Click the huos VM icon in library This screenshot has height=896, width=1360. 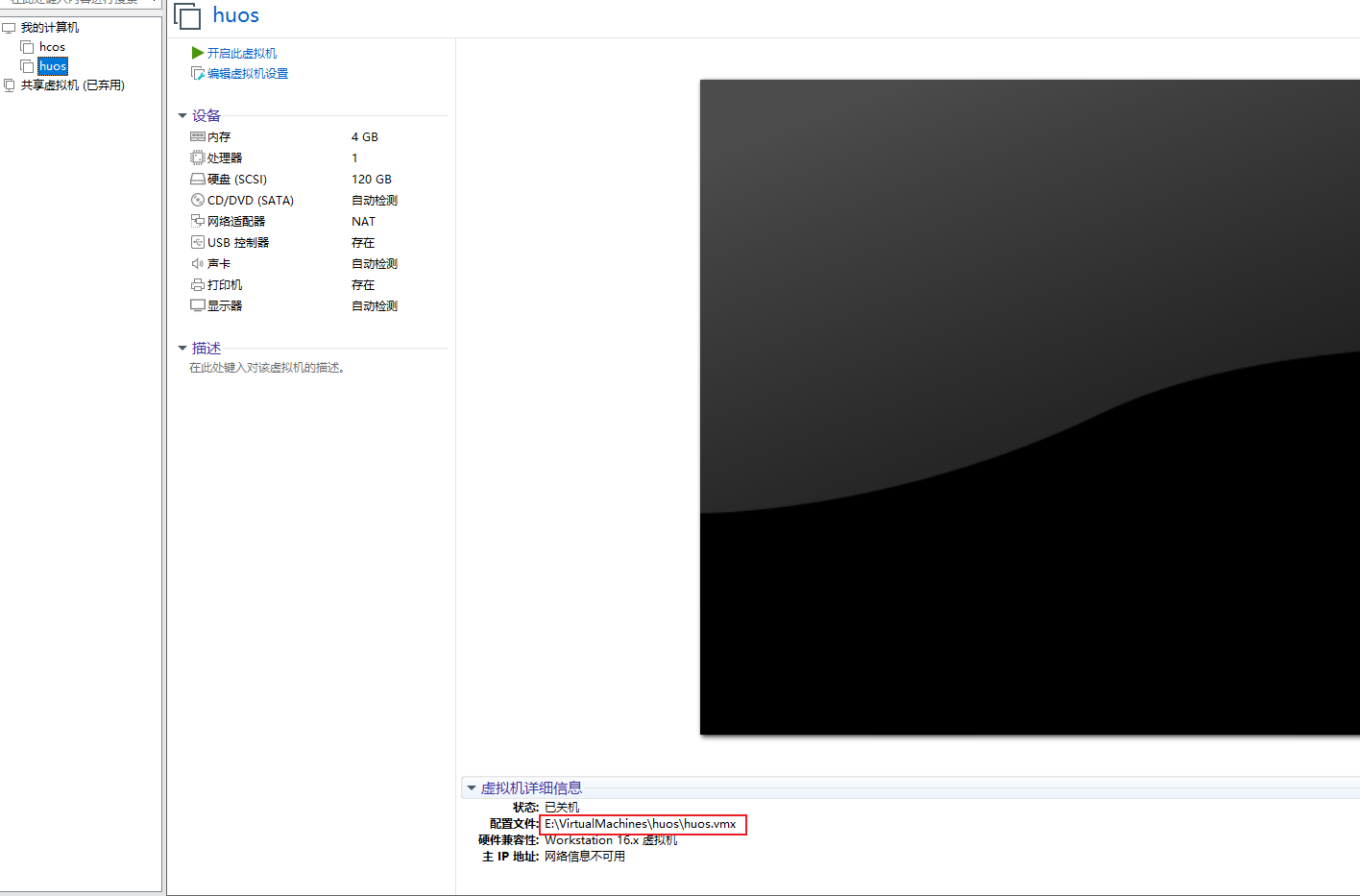coord(27,66)
